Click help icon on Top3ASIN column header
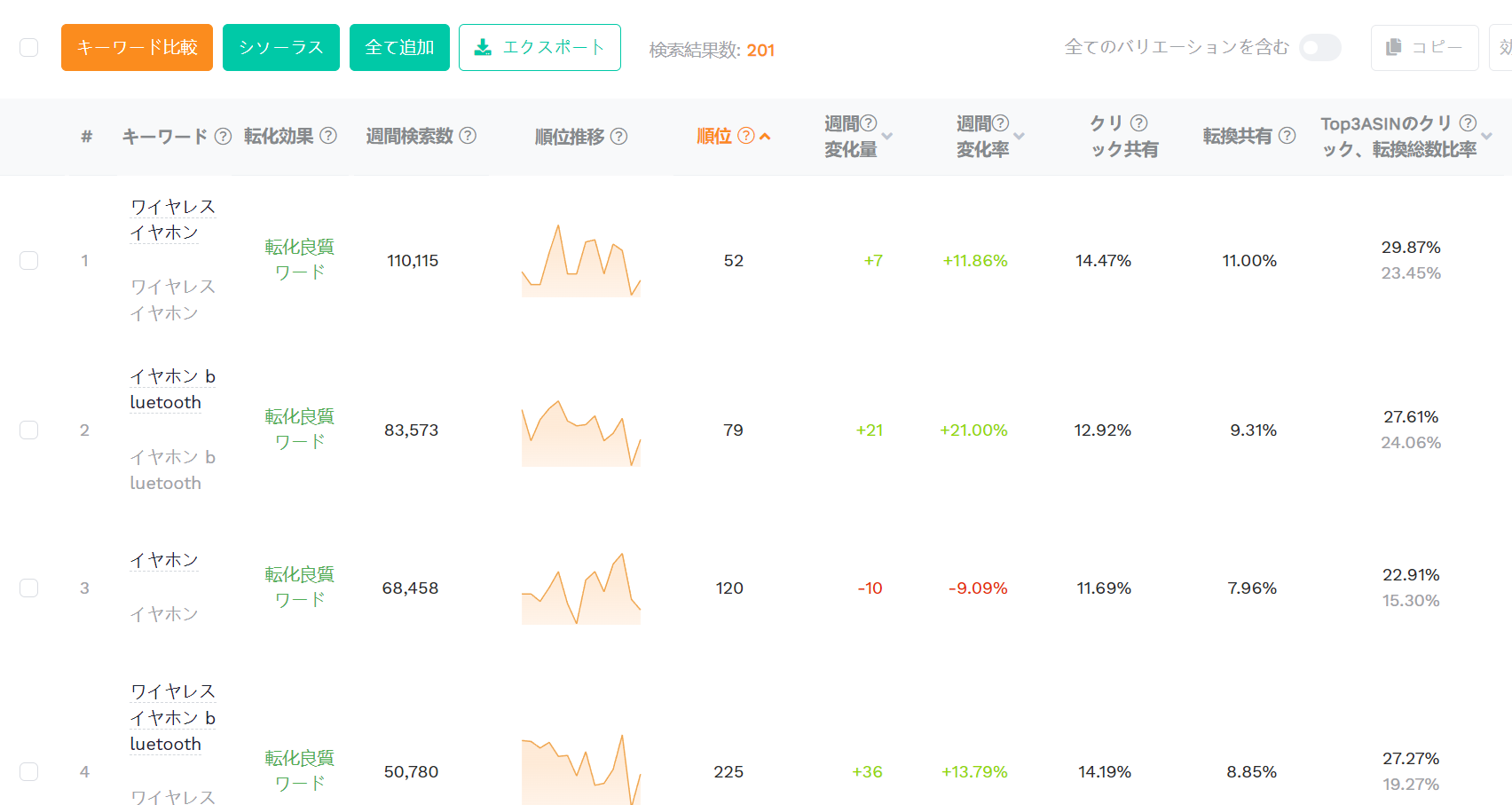This screenshot has height=805, width=1512. tap(1469, 123)
